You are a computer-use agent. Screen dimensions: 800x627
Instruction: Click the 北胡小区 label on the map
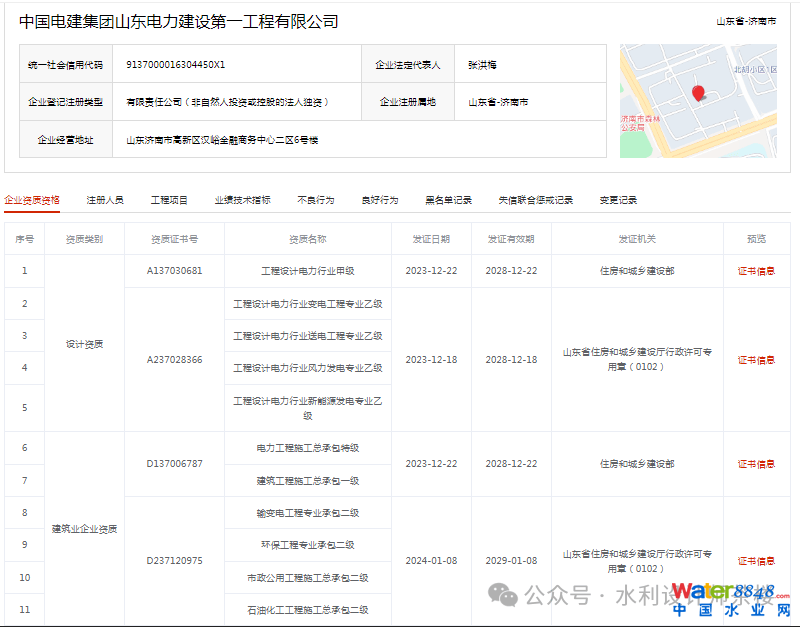[753, 70]
